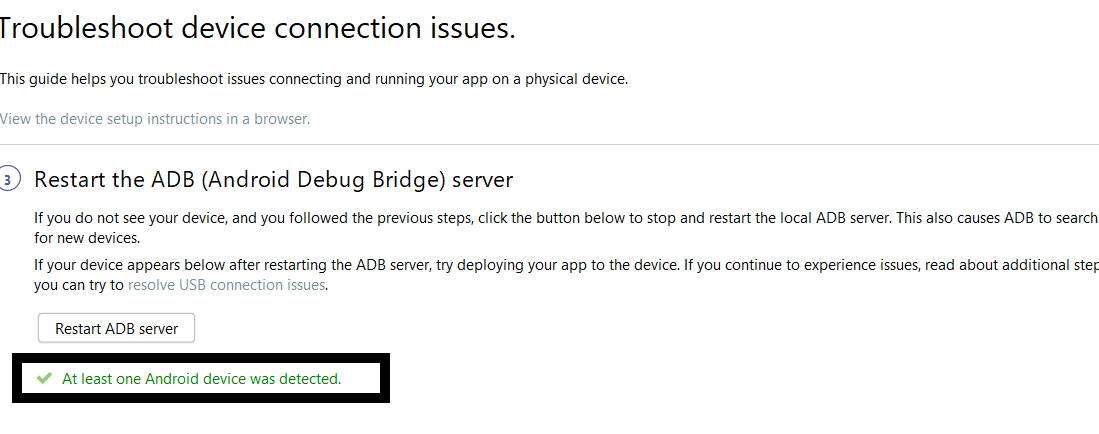Select the Android device detected status message
The height and width of the screenshot is (434, 1099).
pyautogui.click(x=201, y=379)
